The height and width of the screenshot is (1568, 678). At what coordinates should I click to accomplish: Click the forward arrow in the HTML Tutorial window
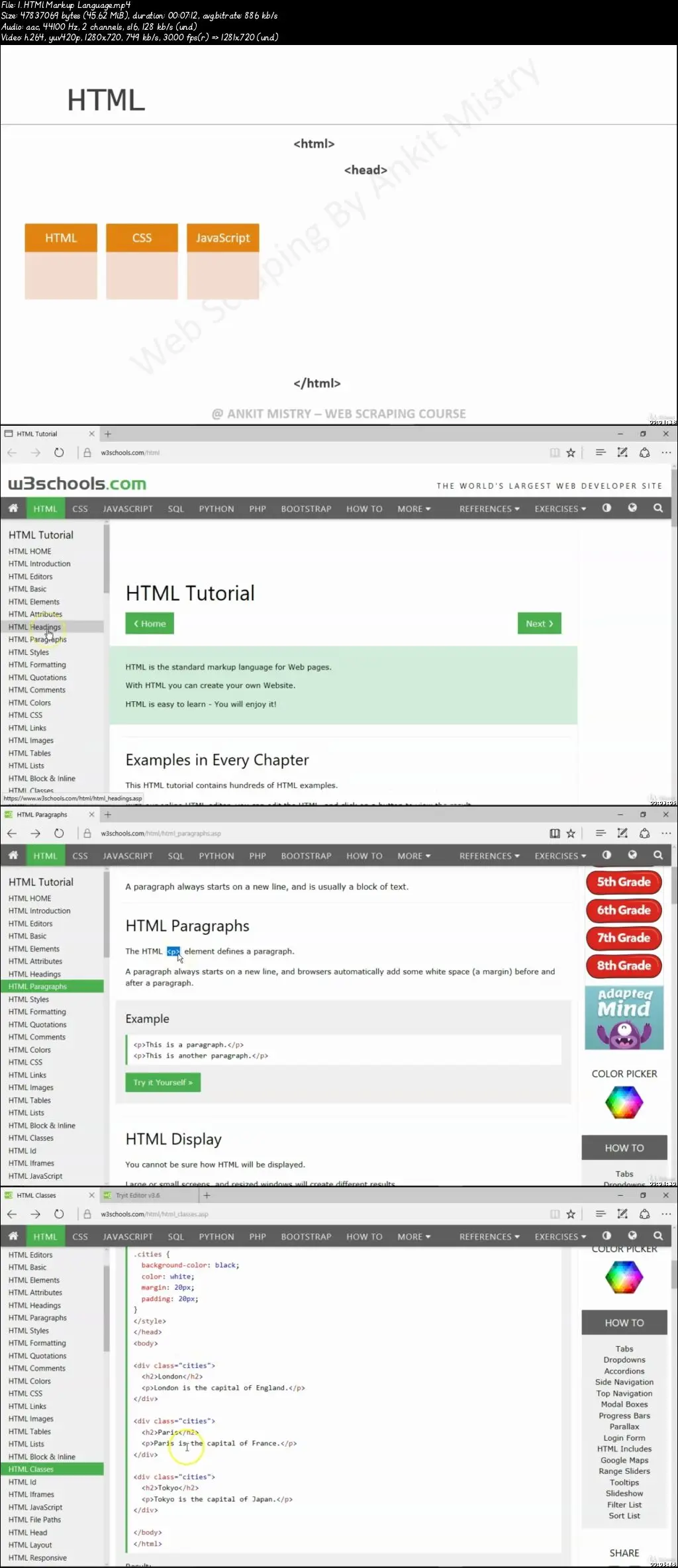36,452
